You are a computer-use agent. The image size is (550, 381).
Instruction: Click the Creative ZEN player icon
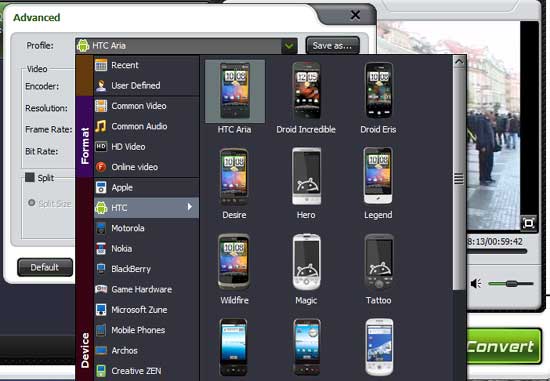point(101,370)
